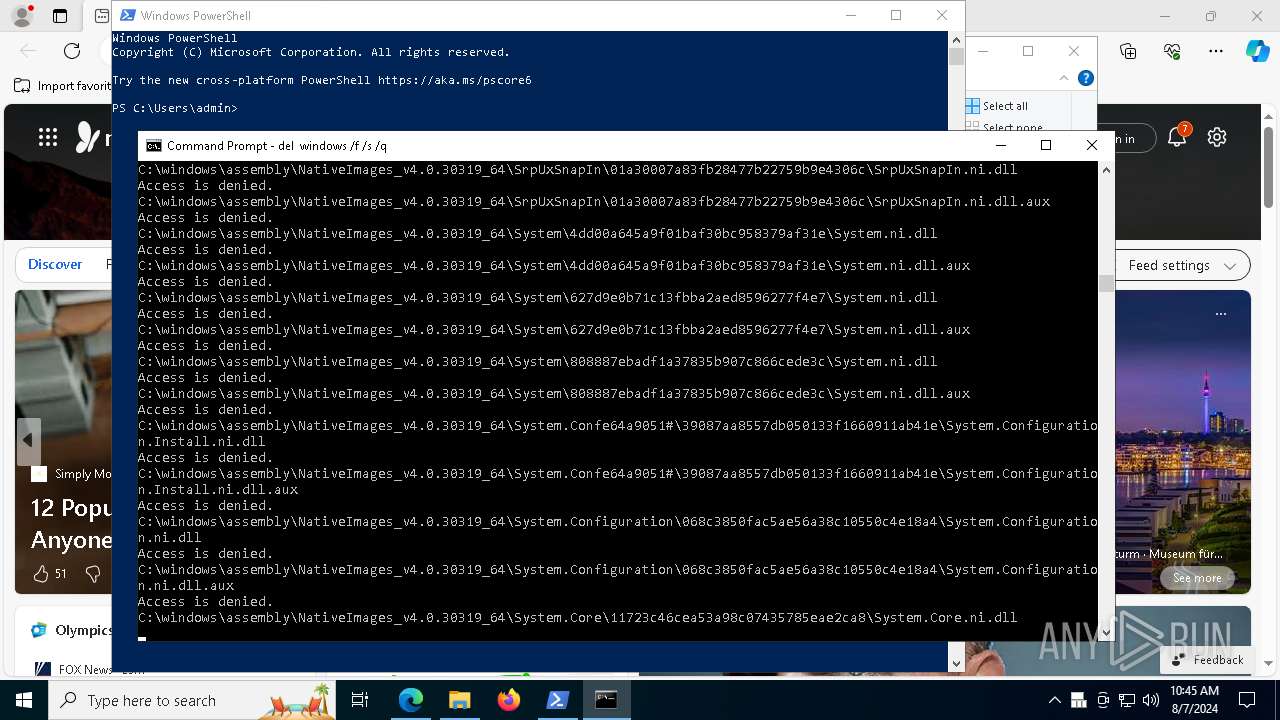Open the Windows Start menu
Screen dimensions: 1280x720
[x=23, y=700]
